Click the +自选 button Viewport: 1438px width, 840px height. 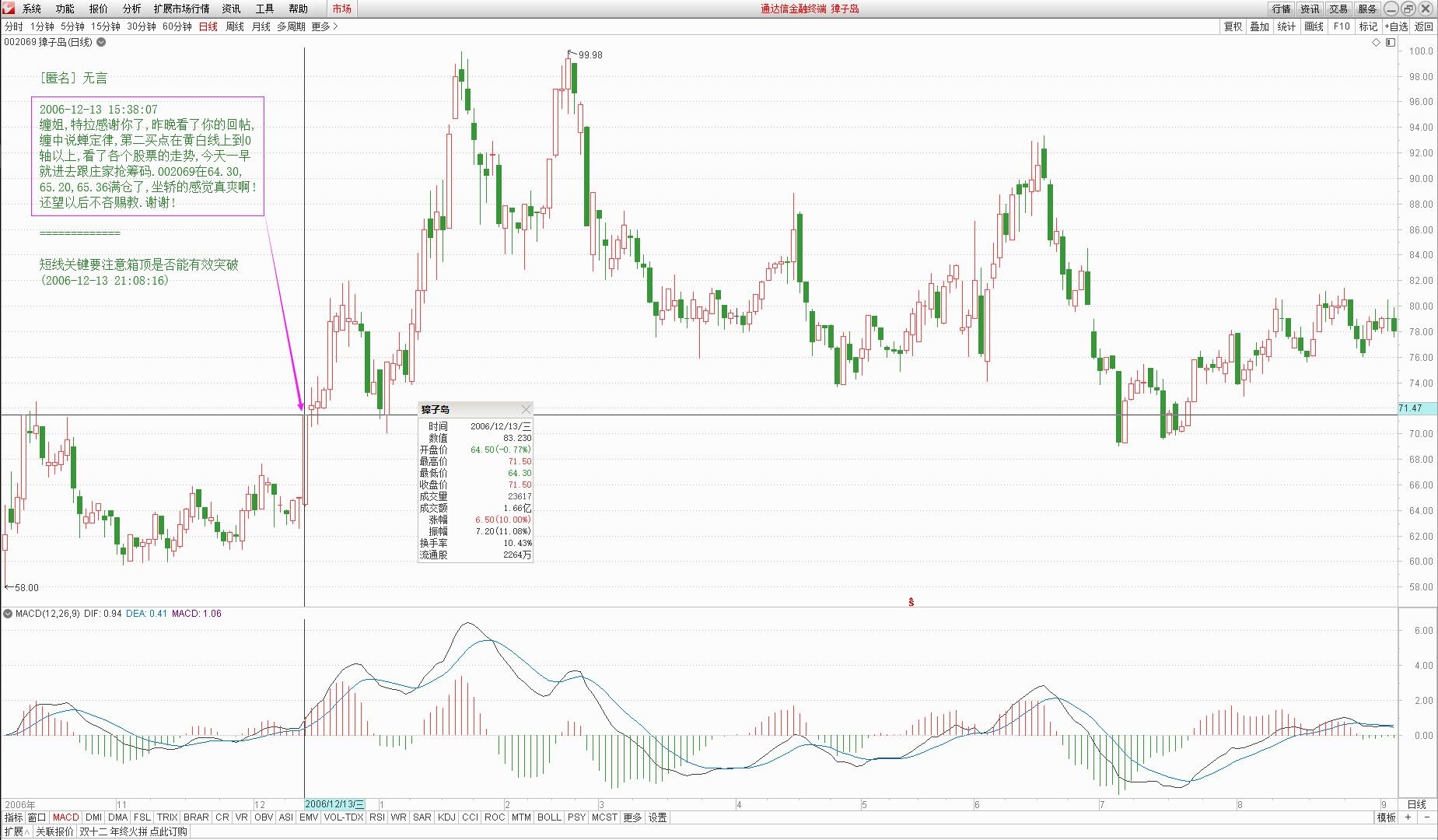pyautogui.click(x=1396, y=26)
